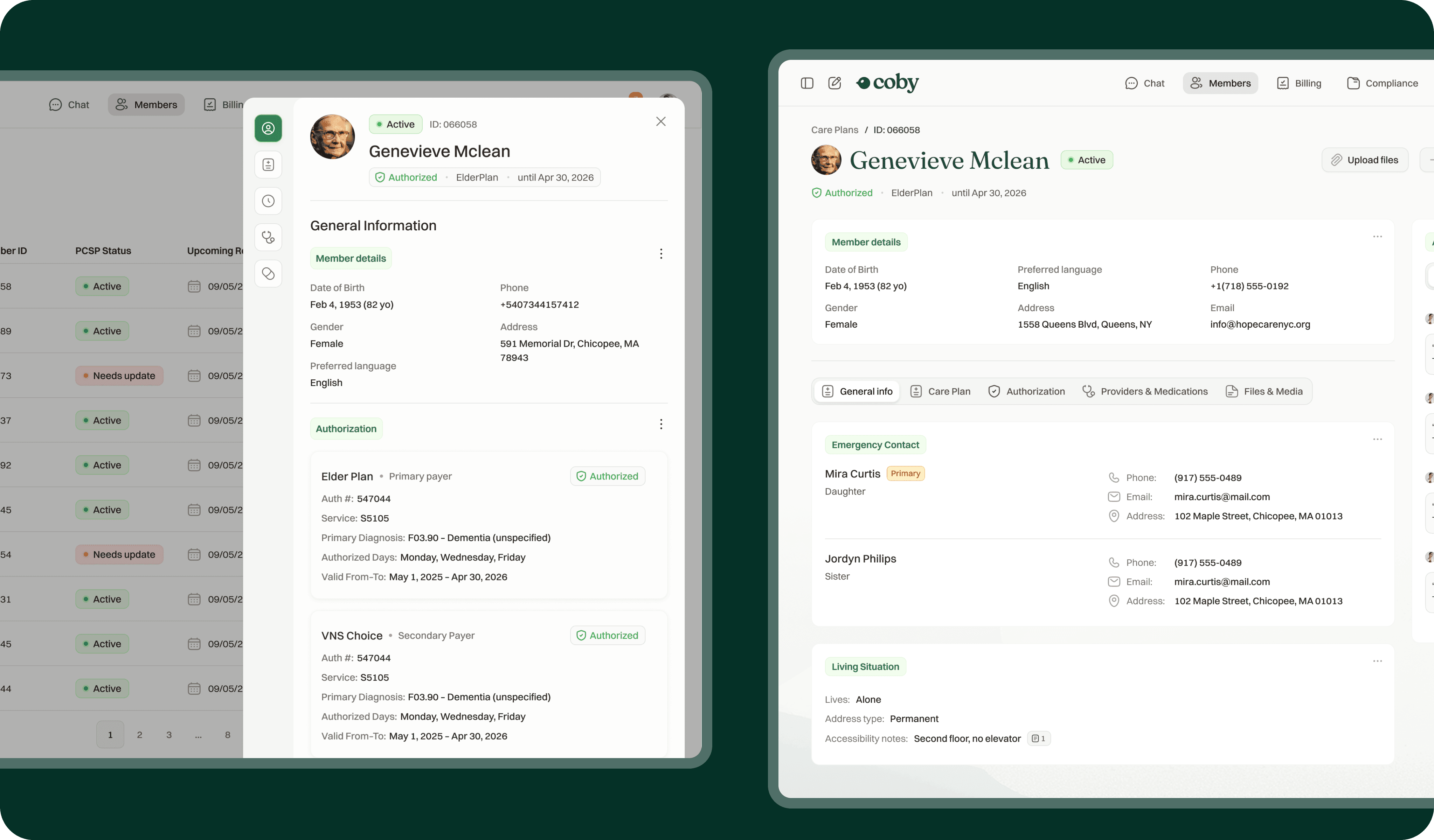Click the Care Plans breadcrumb link

(x=834, y=129)
